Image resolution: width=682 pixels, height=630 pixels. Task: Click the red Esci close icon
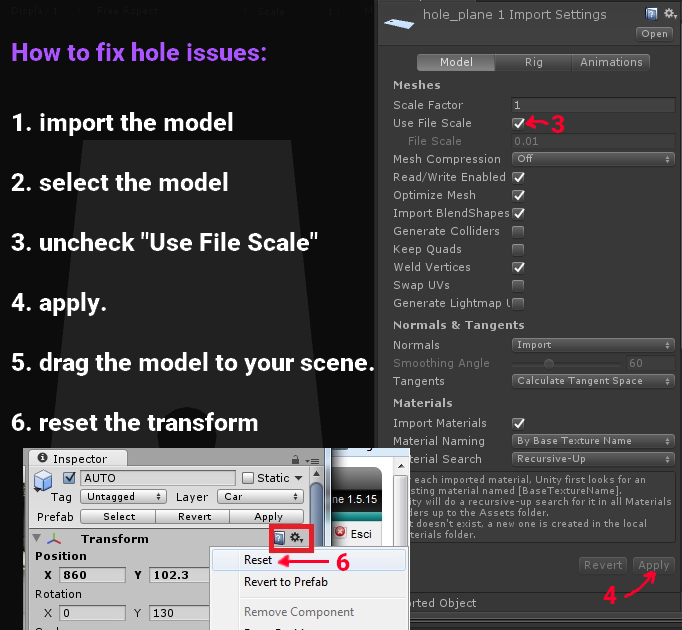[x=340, y=532]
